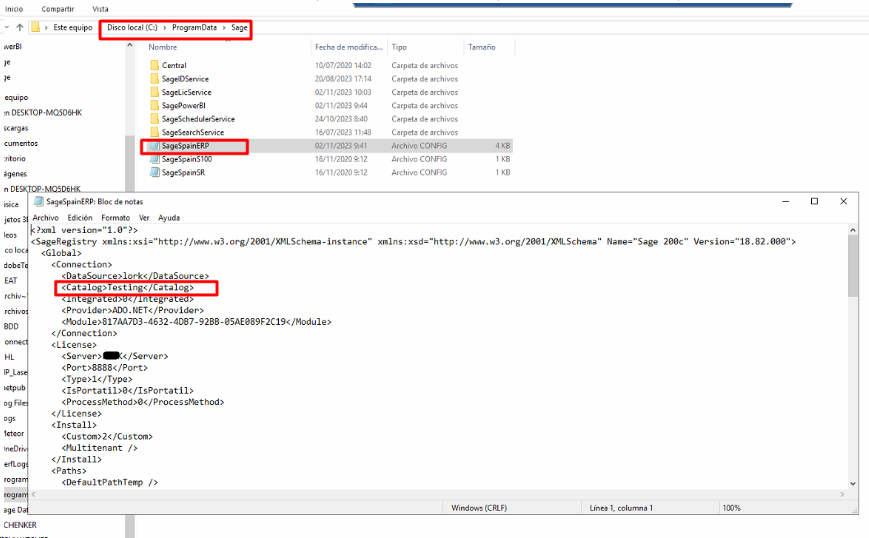This screenshot has height=538, width=869.
Task: Click the Sage breadcrumb segment
Action: (239, 27)
